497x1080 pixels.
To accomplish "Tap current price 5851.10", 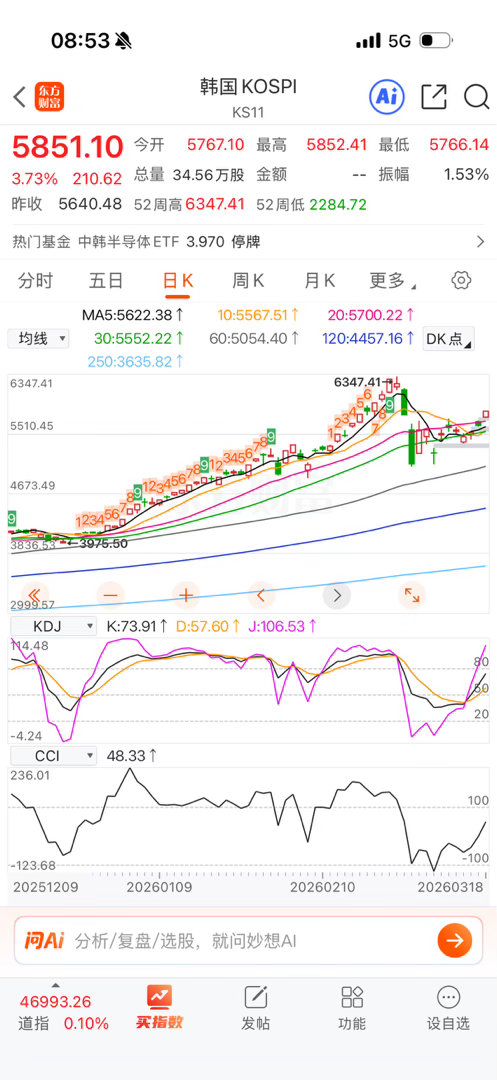I will point(67,146).
